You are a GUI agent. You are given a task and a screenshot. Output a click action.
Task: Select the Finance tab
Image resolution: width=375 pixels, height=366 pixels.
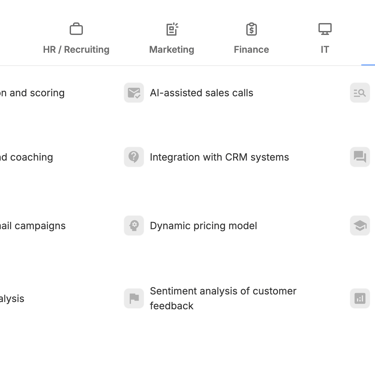[x=251, y=38]
